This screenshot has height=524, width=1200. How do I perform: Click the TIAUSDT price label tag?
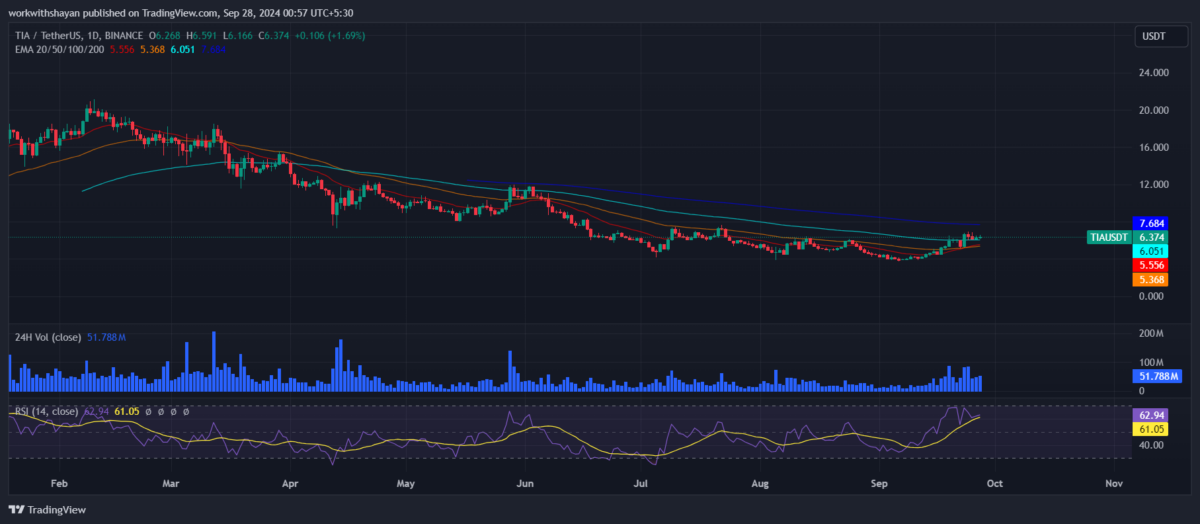pyautogui.click(x=1109, y=237)
